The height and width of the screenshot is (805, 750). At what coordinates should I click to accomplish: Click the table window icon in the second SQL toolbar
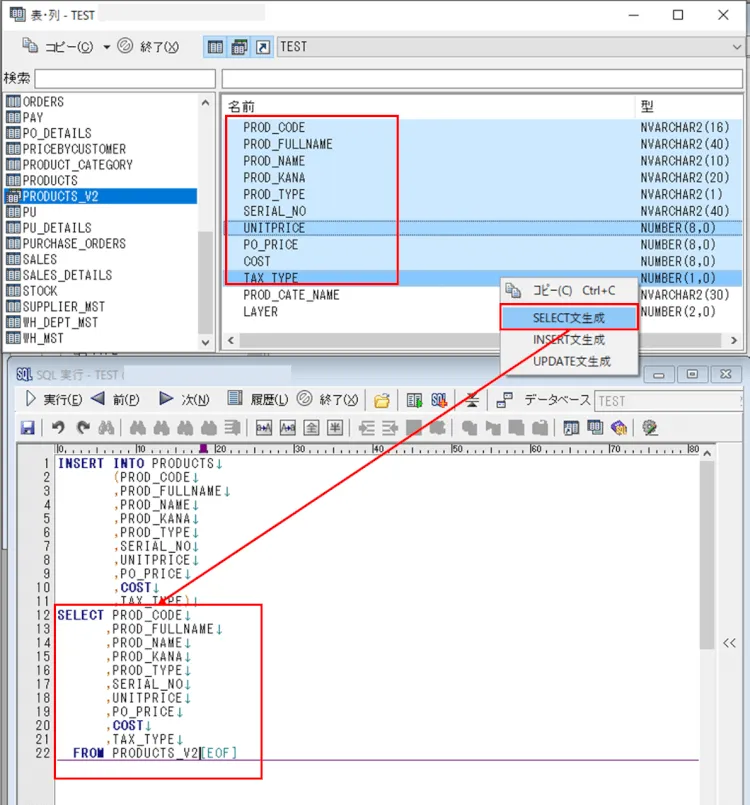(x=571, y=428)
